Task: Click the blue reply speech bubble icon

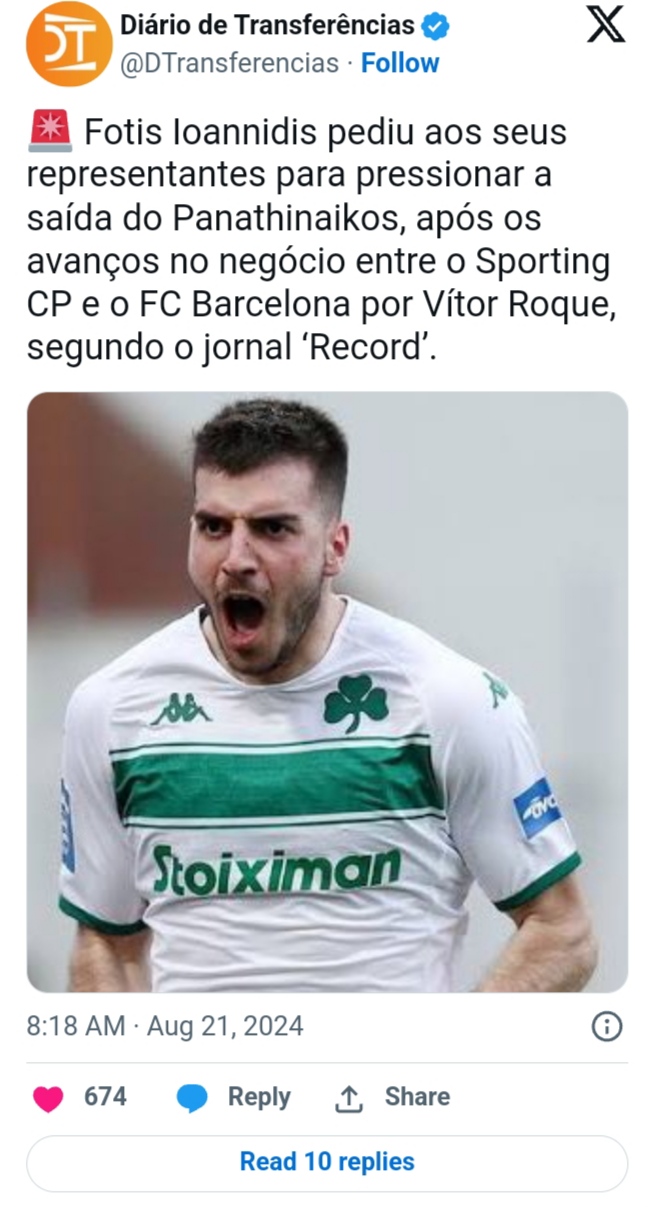Action: (192, 1098)
